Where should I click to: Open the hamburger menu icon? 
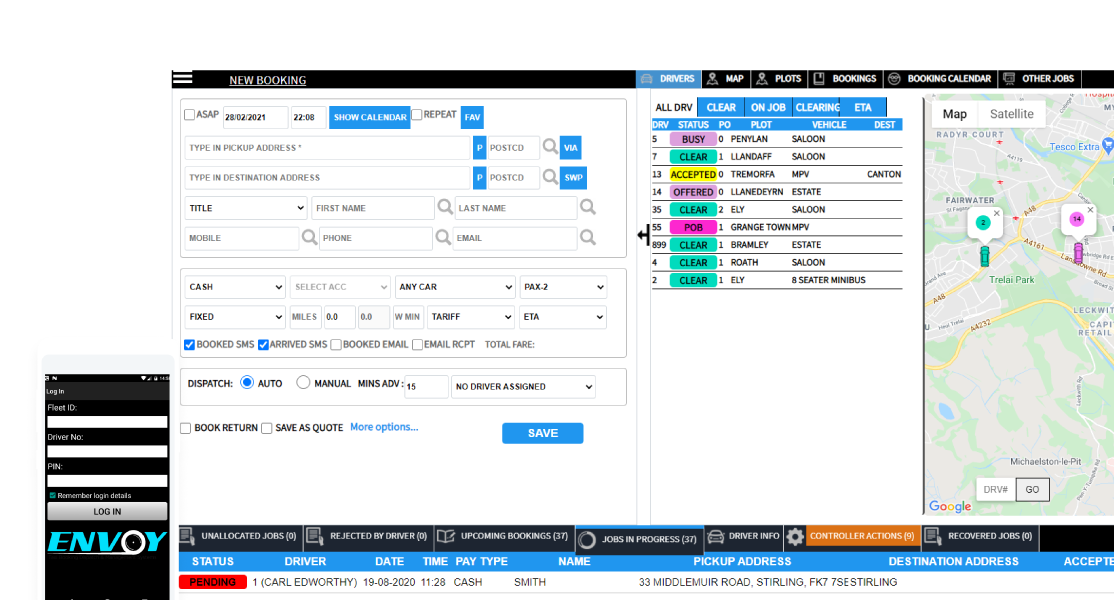pyautogui.click(x=182, y=79)
